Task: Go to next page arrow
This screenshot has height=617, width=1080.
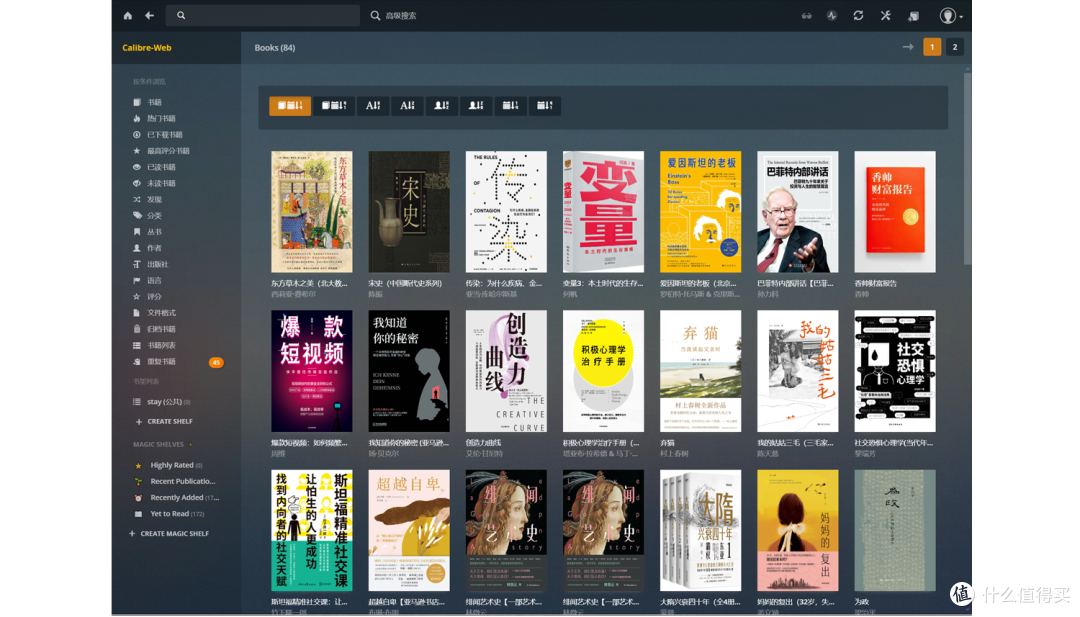Action: [908, 47]
